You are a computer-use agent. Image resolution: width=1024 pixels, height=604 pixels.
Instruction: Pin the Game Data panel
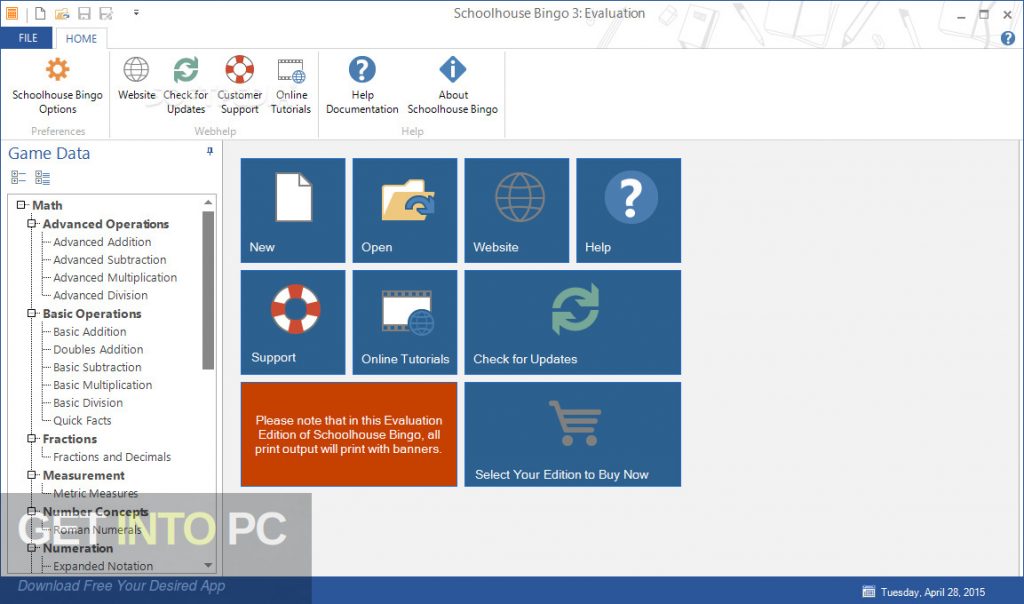click(210, 151)
